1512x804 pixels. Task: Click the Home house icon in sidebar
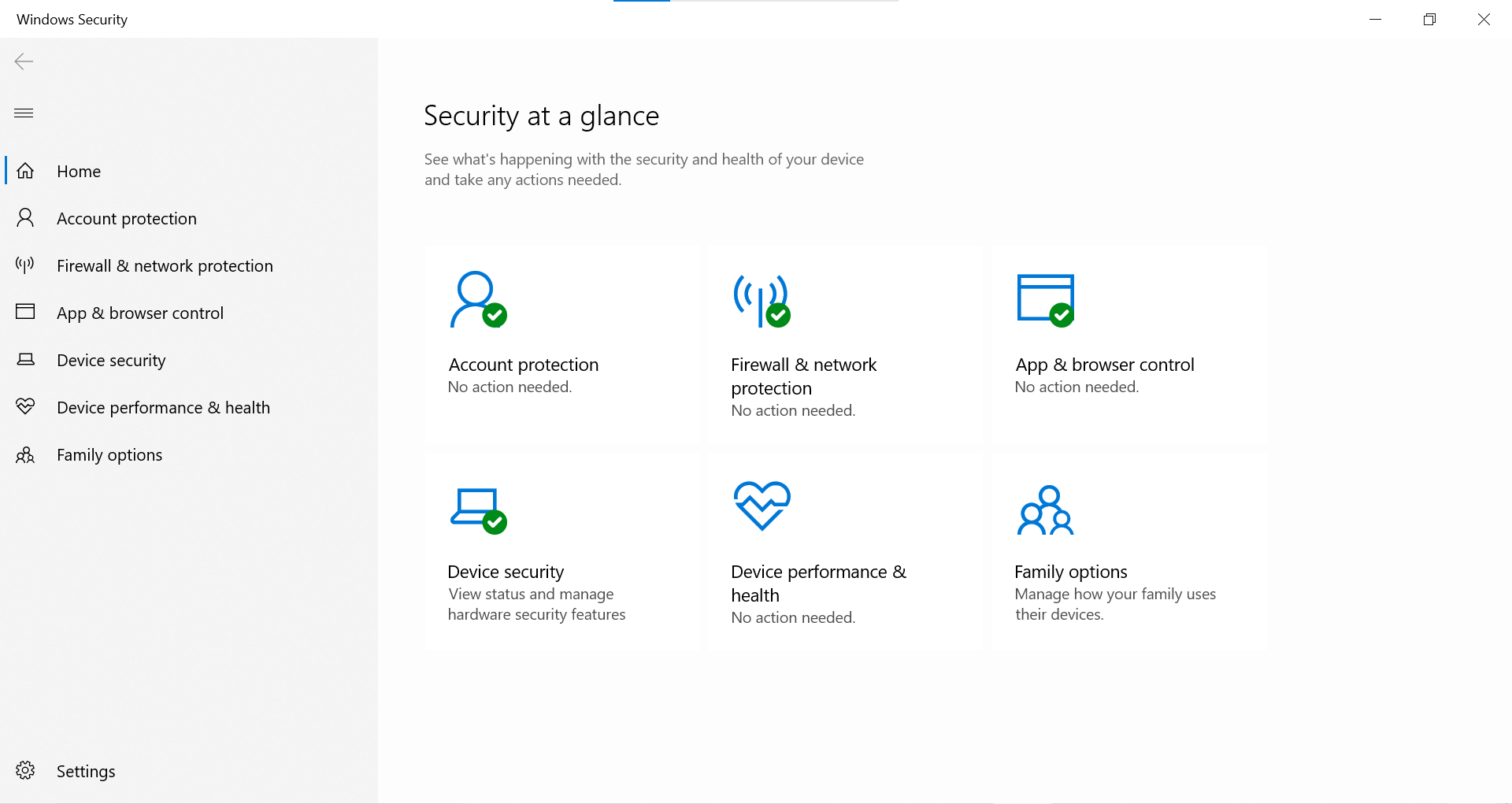point(25,171)
